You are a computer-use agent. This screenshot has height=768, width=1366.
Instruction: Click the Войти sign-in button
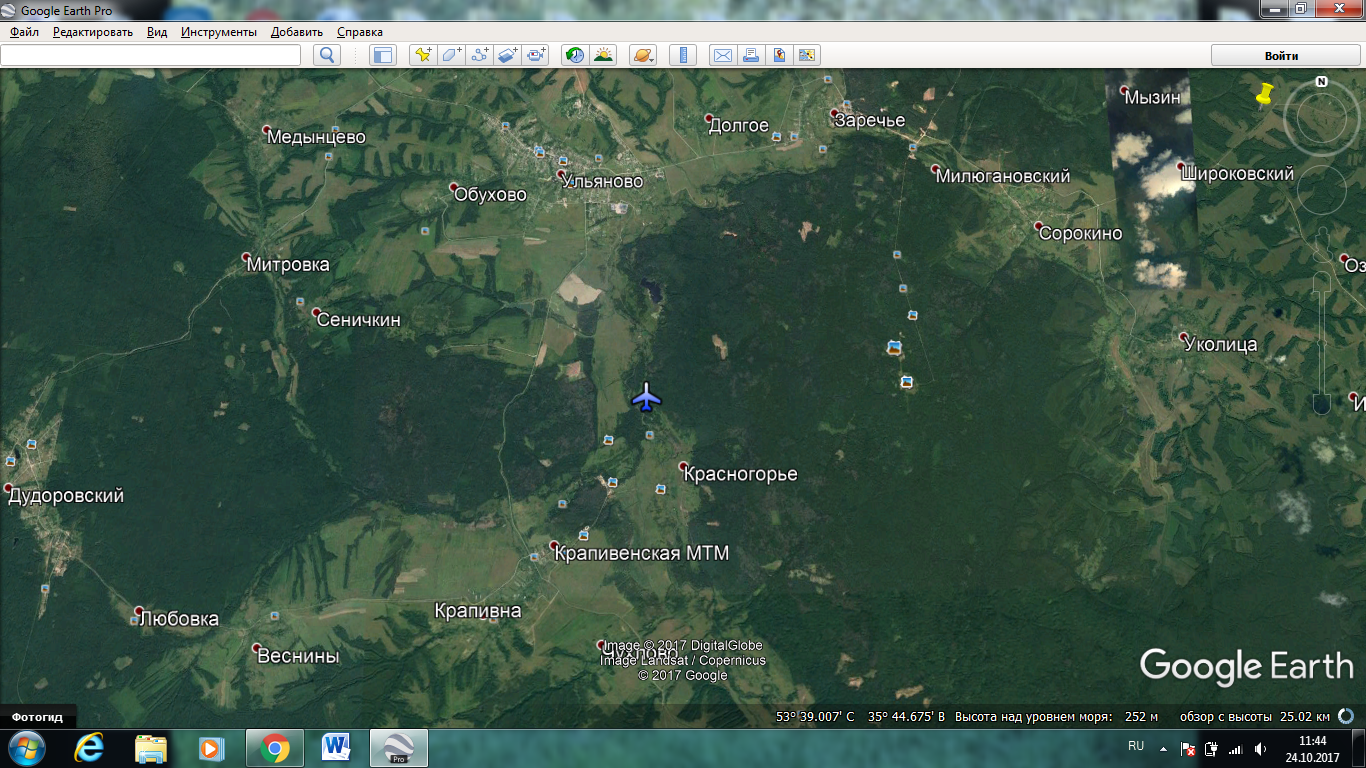[x=1281, y=55]
